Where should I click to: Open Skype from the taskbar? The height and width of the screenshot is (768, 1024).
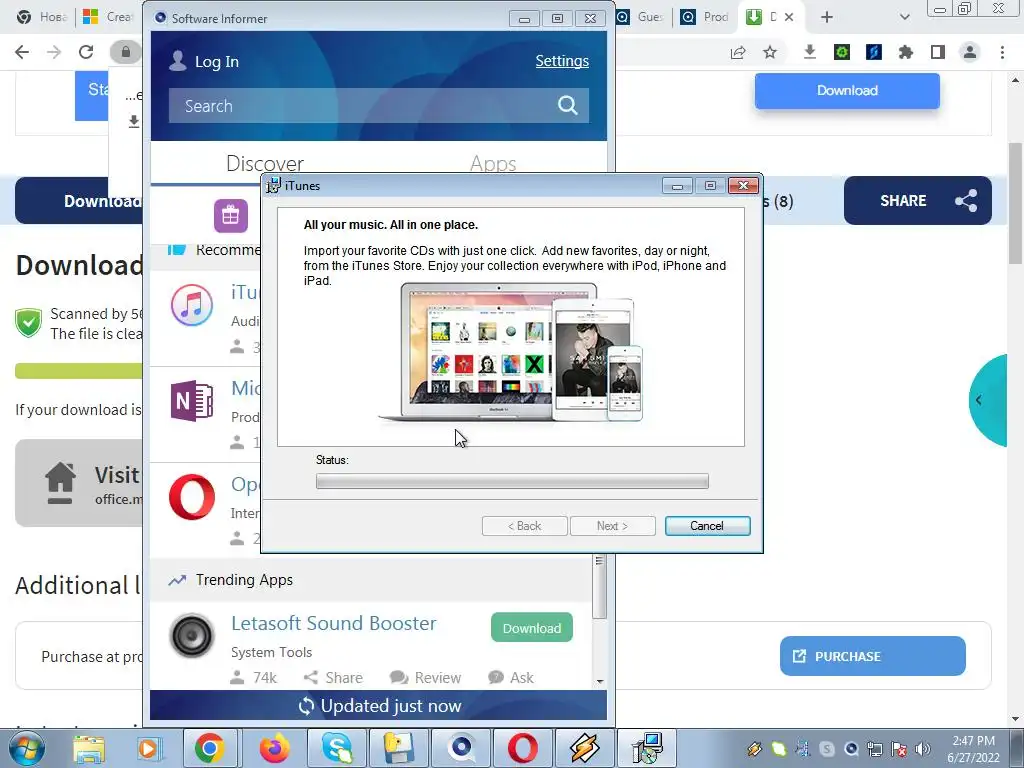pos(337,748)
